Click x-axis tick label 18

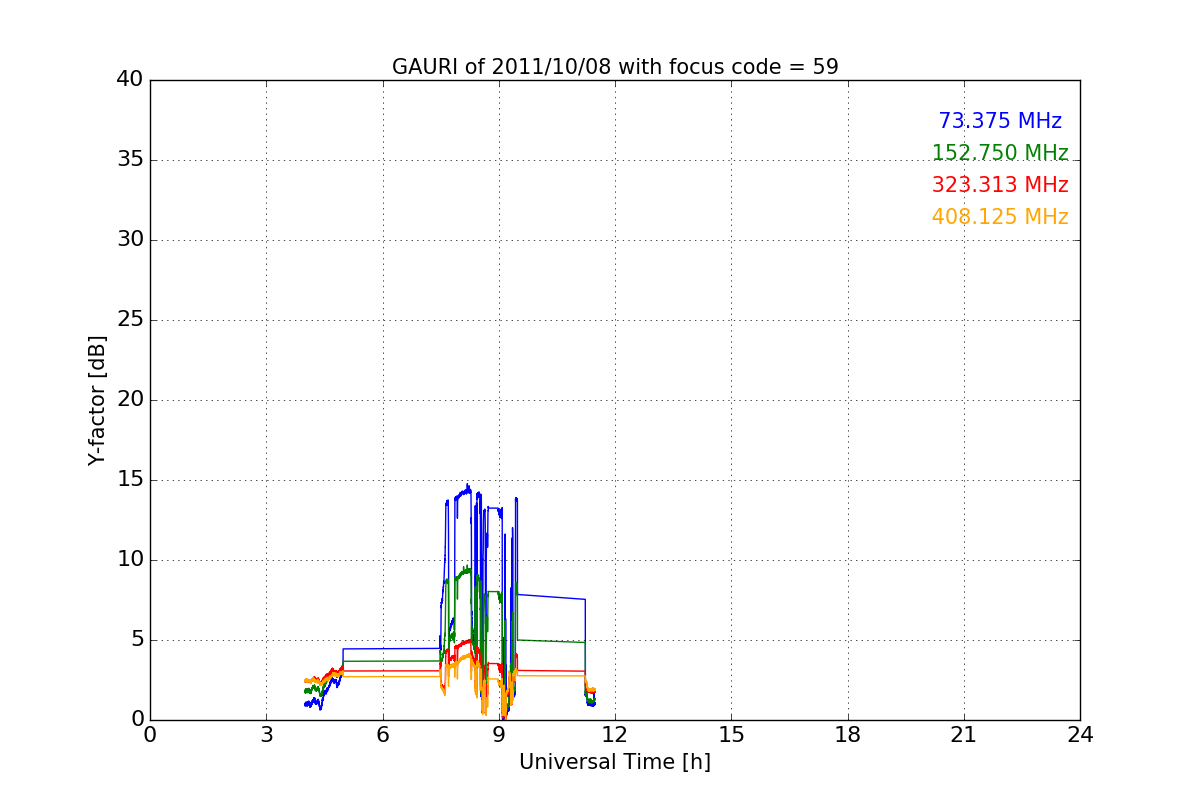coord(848,735)
